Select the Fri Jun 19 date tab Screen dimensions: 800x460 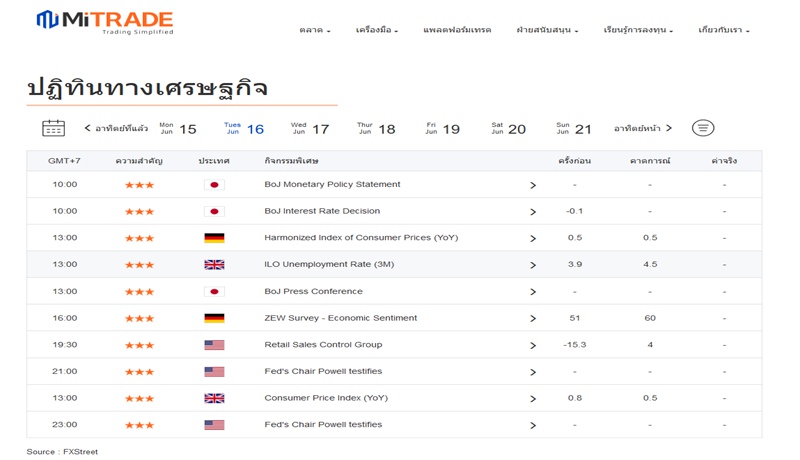[442, 128]
